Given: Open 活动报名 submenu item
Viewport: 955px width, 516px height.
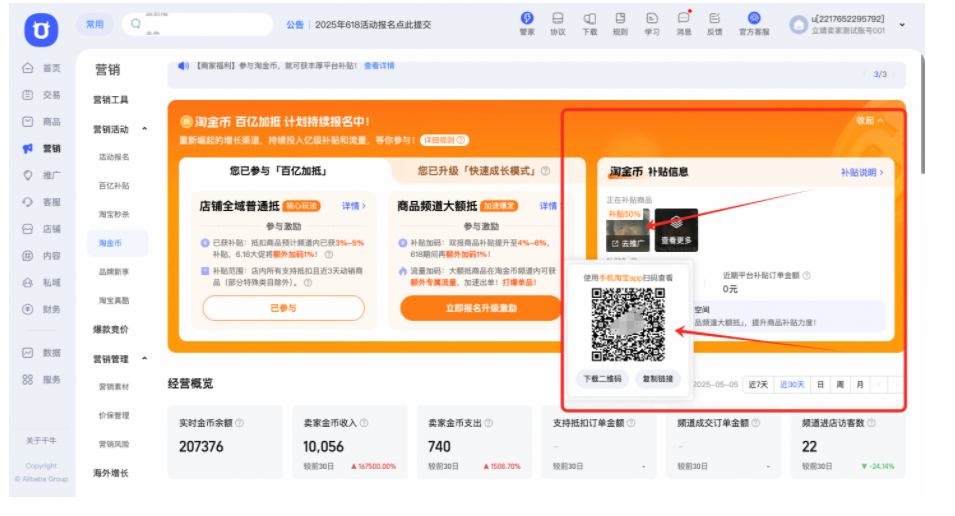Looking at the screenshot, I should pyautogui.click(x=114, y=157).
